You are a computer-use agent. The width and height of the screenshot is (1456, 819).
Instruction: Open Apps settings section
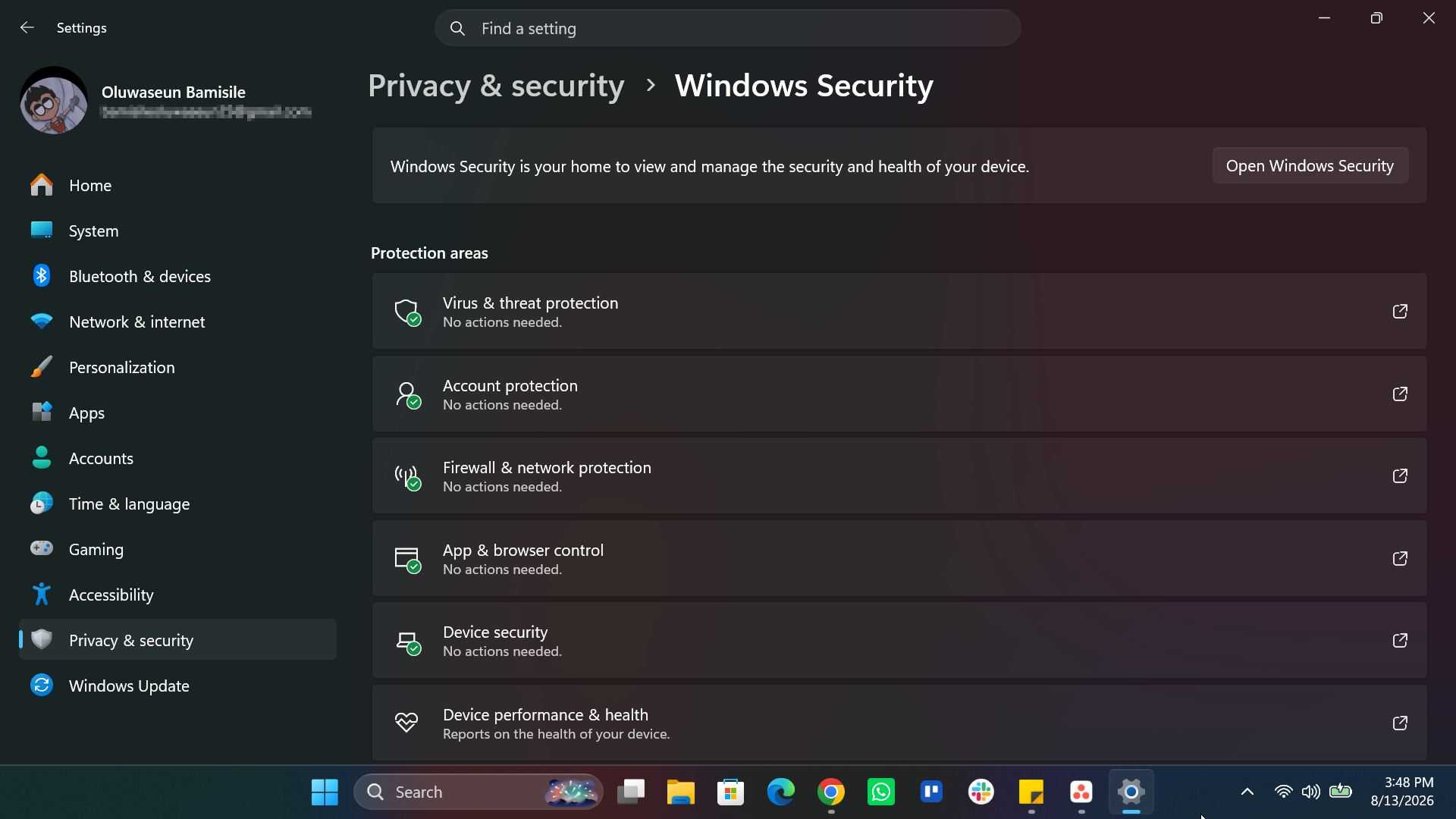[177, 413]
